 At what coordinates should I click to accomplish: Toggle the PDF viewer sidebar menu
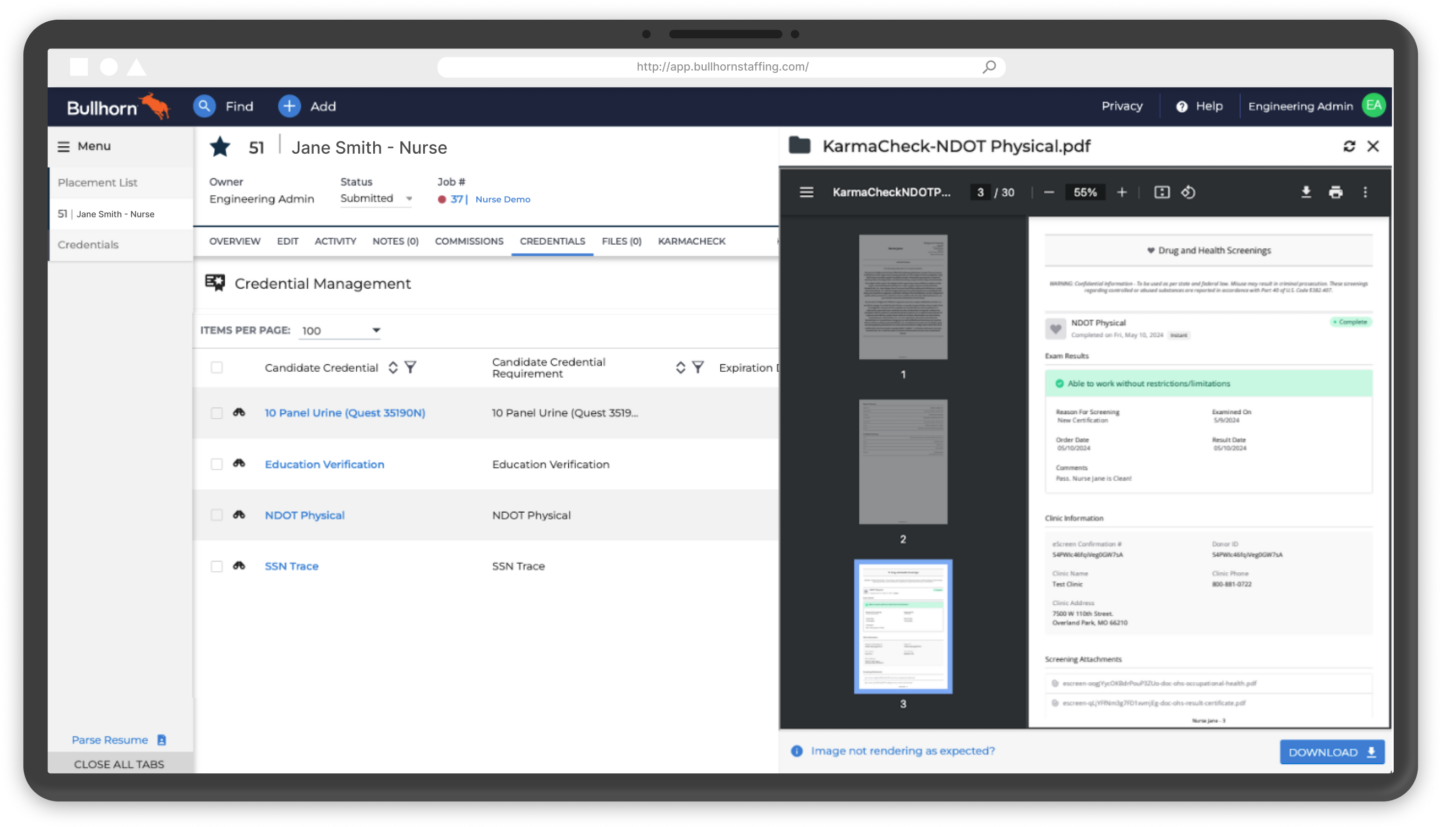(807, 192)
